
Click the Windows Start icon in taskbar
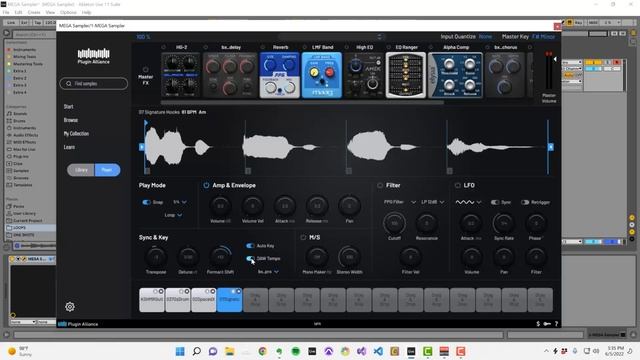pos(180,351)
